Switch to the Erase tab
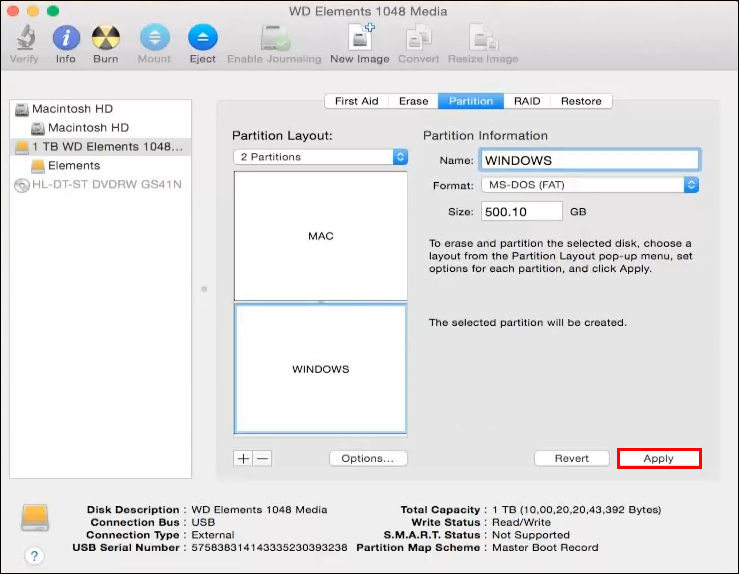The width and height of the screenshot is (739, 574). click(413, 101)
